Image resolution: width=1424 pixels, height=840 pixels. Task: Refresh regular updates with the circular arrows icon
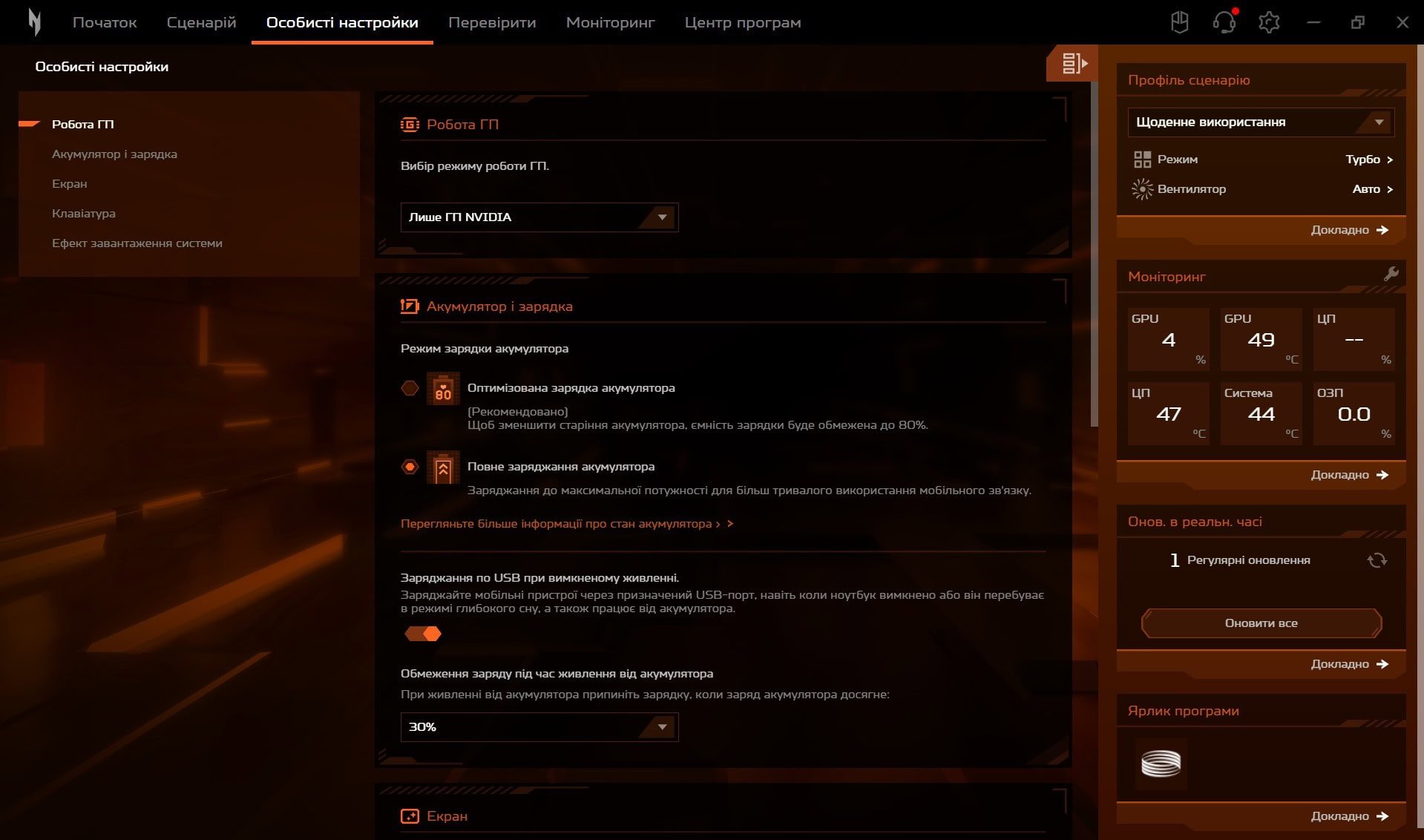(1377, 560)
